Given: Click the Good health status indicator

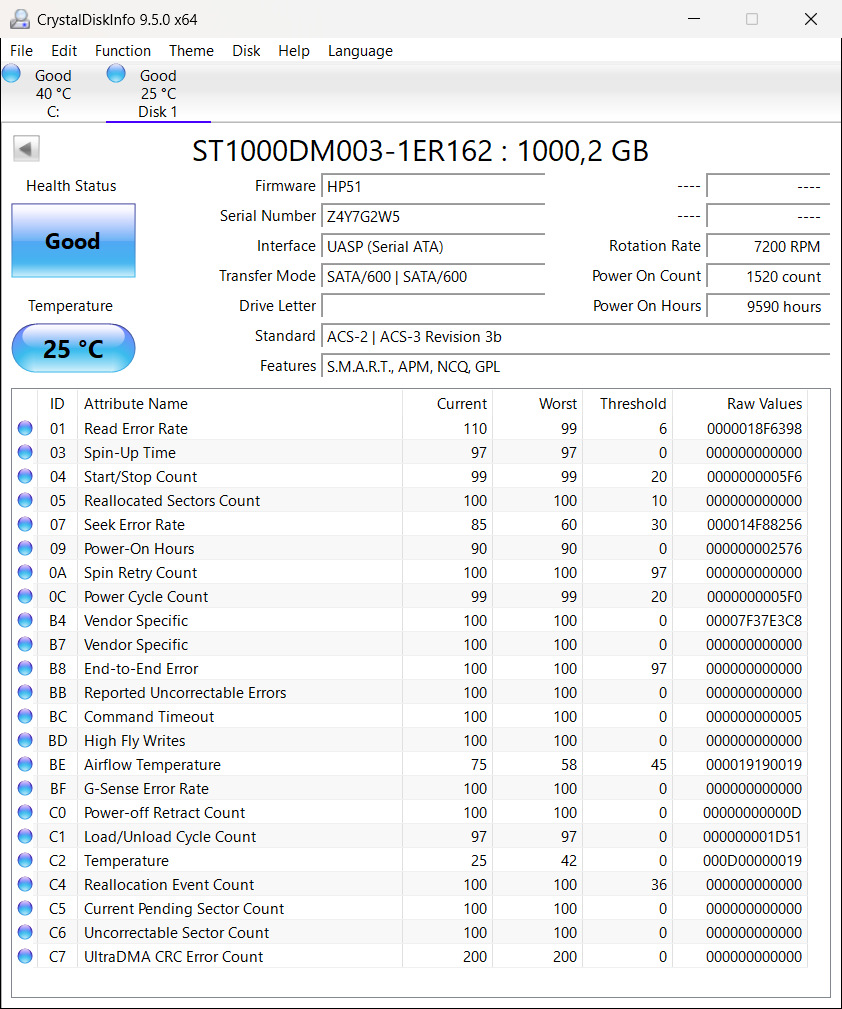Looking at the screenshot, I should click(73, 240).
